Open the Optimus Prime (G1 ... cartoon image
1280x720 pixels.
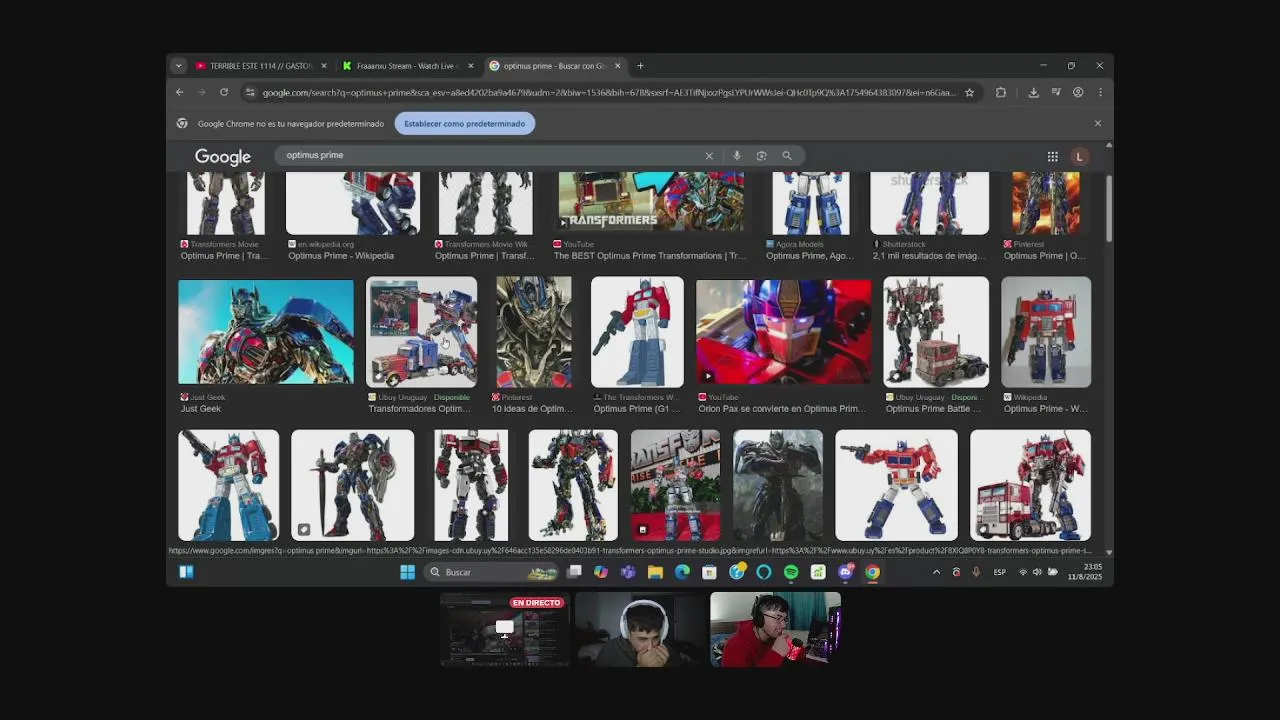(637, 332)
